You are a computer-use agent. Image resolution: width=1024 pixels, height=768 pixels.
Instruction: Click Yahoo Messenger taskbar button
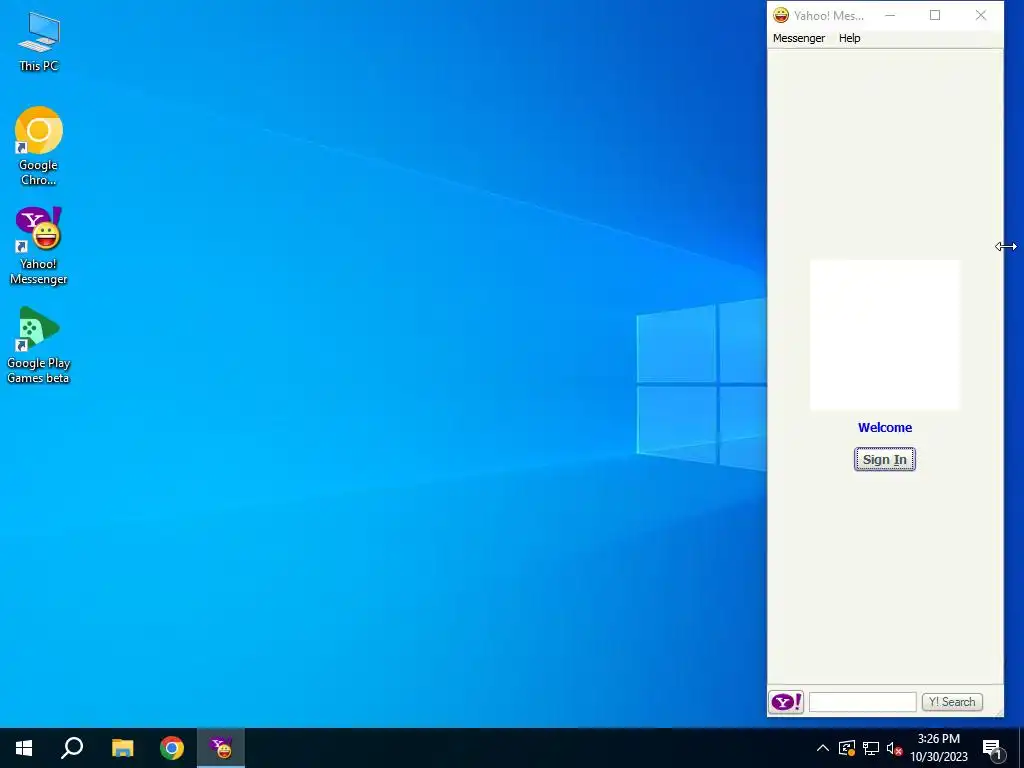point(221,748)
